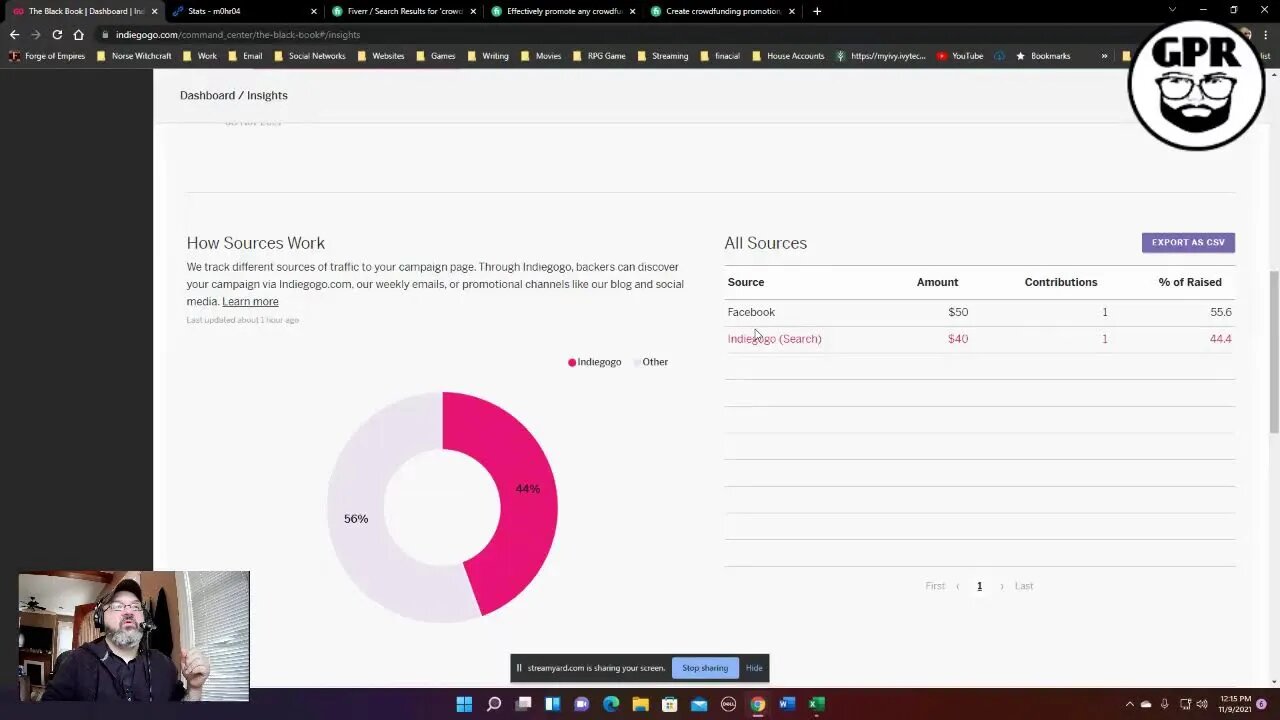Toggle Indiegogo legend pink dot
This screenshot has height=720, width=1280.
pyautogui.click(x=572, y=362)
